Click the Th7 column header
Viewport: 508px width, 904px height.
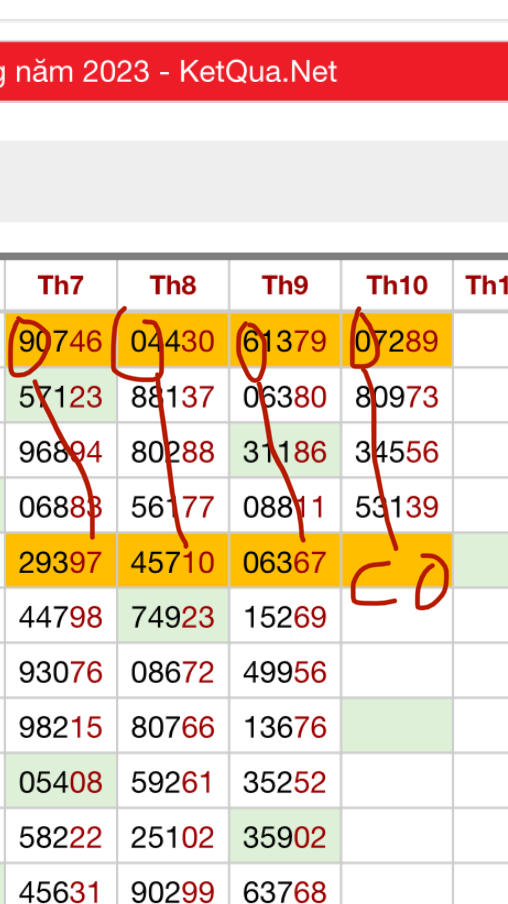[61, 285]
